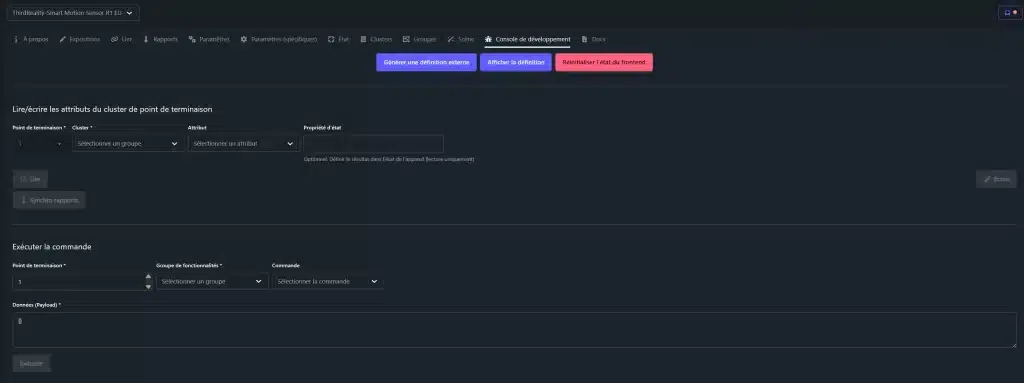Click the Écrire button on the right
The image size is (1024, 383).
[x=996, y=178]
